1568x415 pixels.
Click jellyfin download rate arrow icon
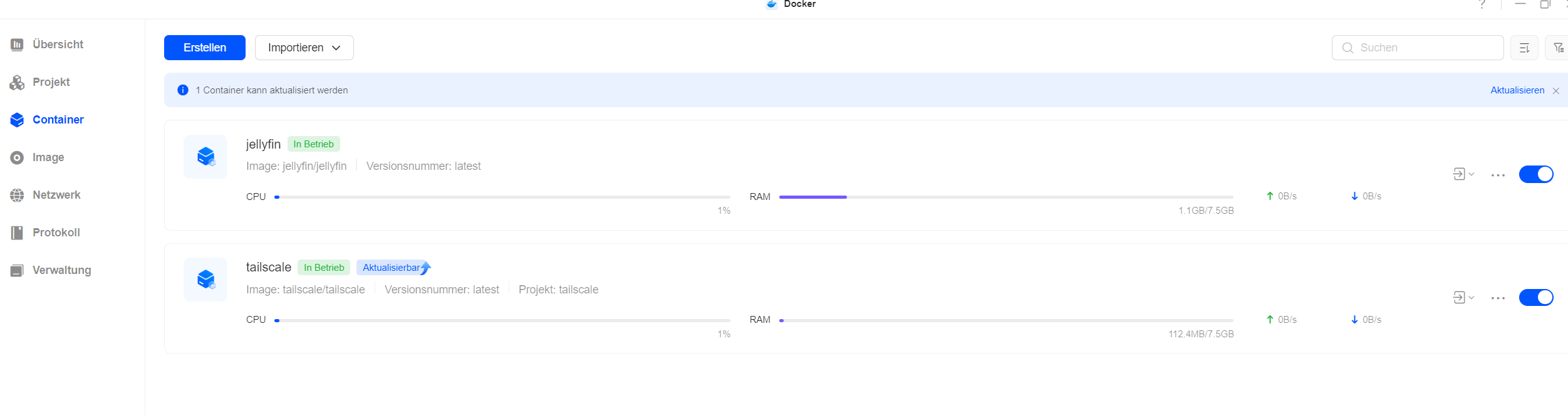click(1354, 196)
